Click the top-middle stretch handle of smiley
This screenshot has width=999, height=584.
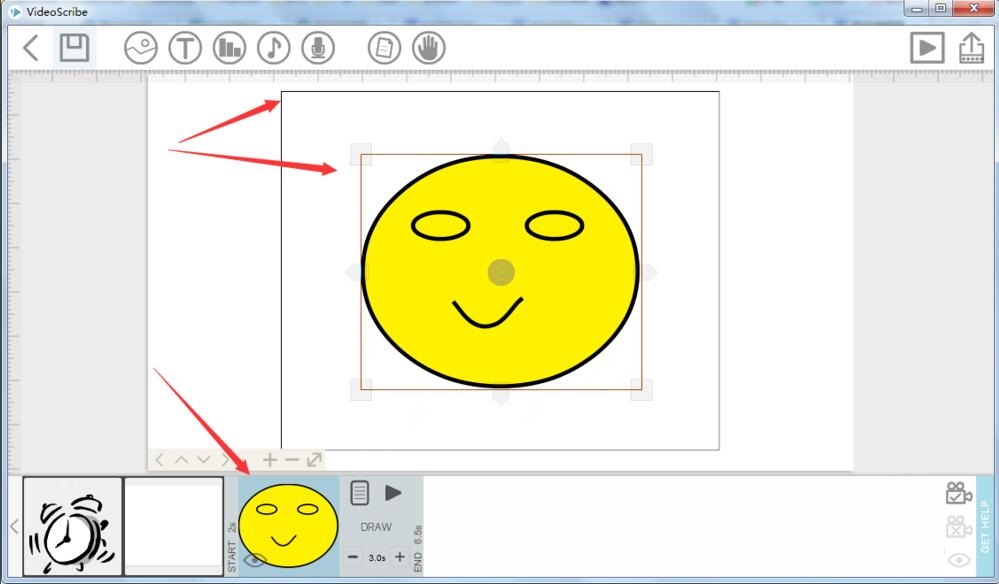tap(501, 150)
